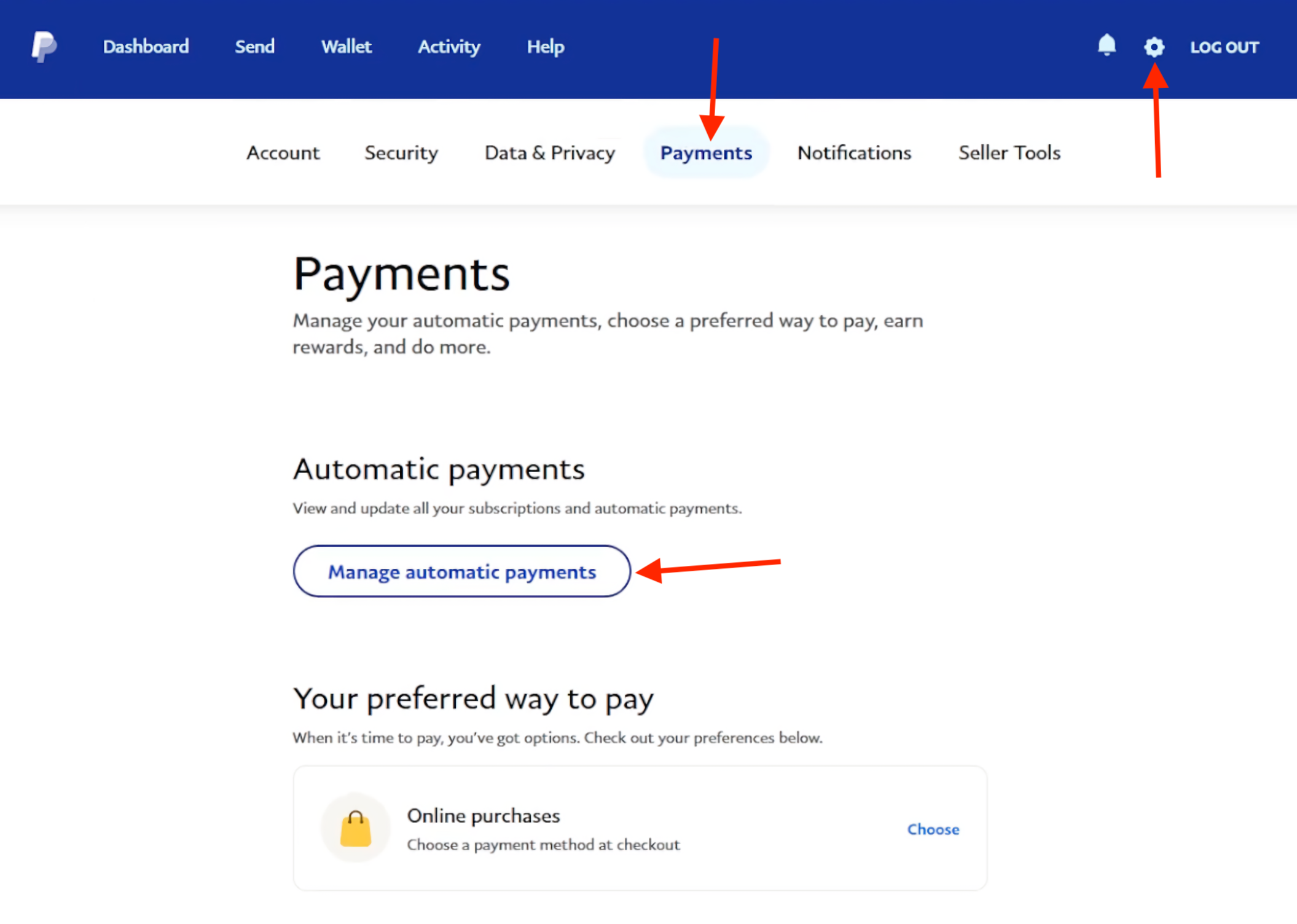Switch to the Seller Tools tab
This screenshot has height=924, width=1297.
[x=1009, y=152]
